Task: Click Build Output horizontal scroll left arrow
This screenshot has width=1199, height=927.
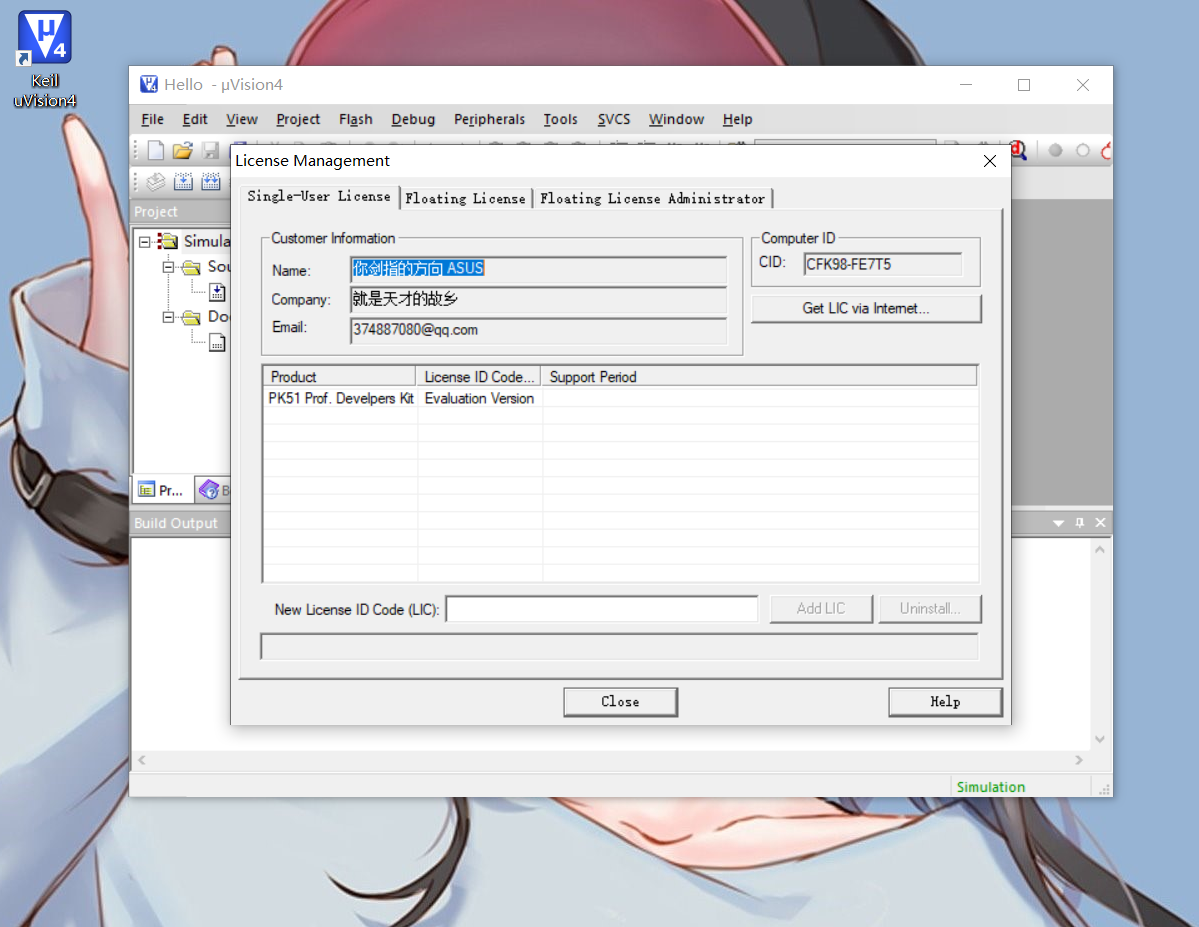Action: click(141, 759)
